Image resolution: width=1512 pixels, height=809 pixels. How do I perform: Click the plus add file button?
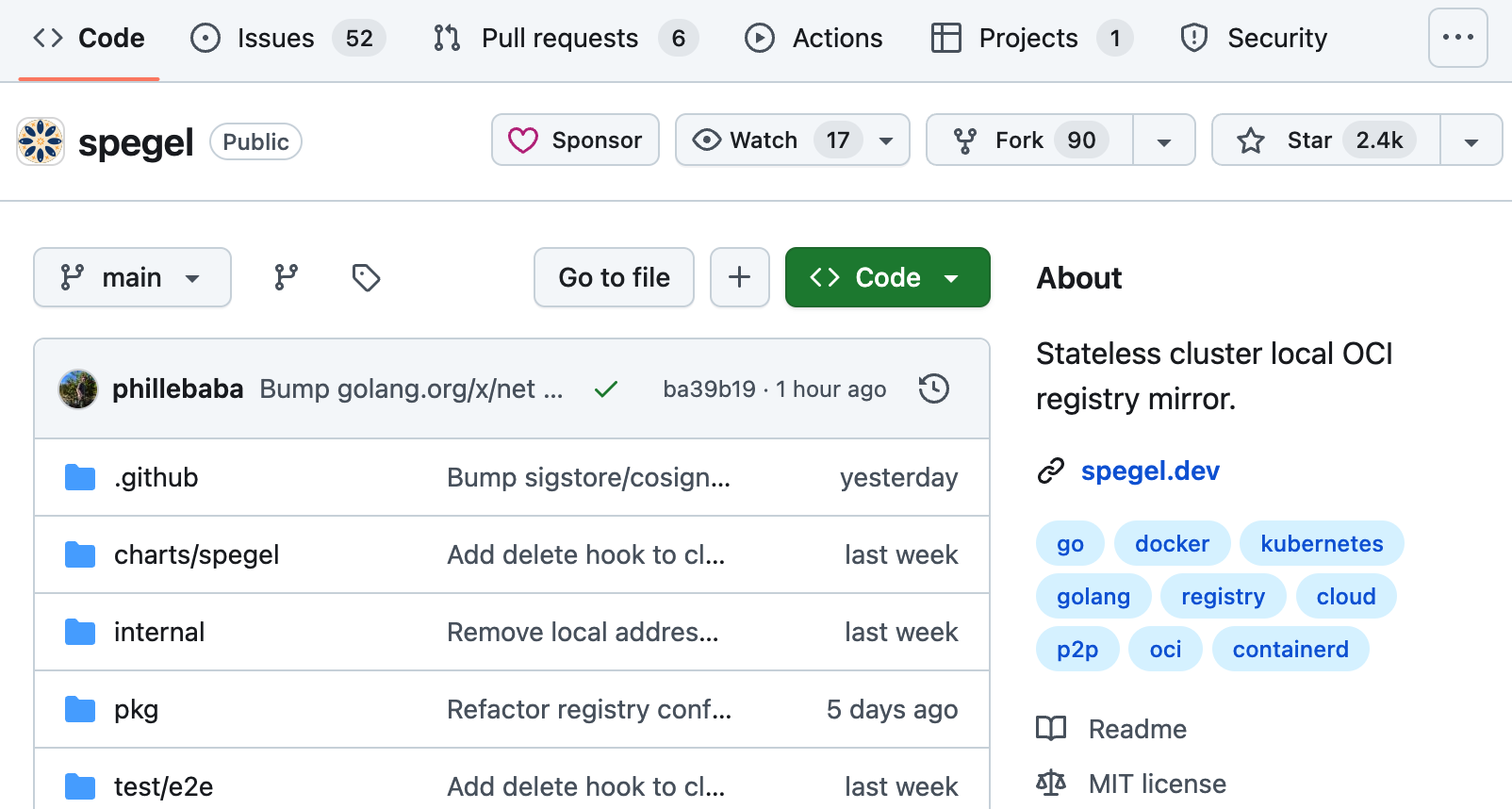coord(740,277)
